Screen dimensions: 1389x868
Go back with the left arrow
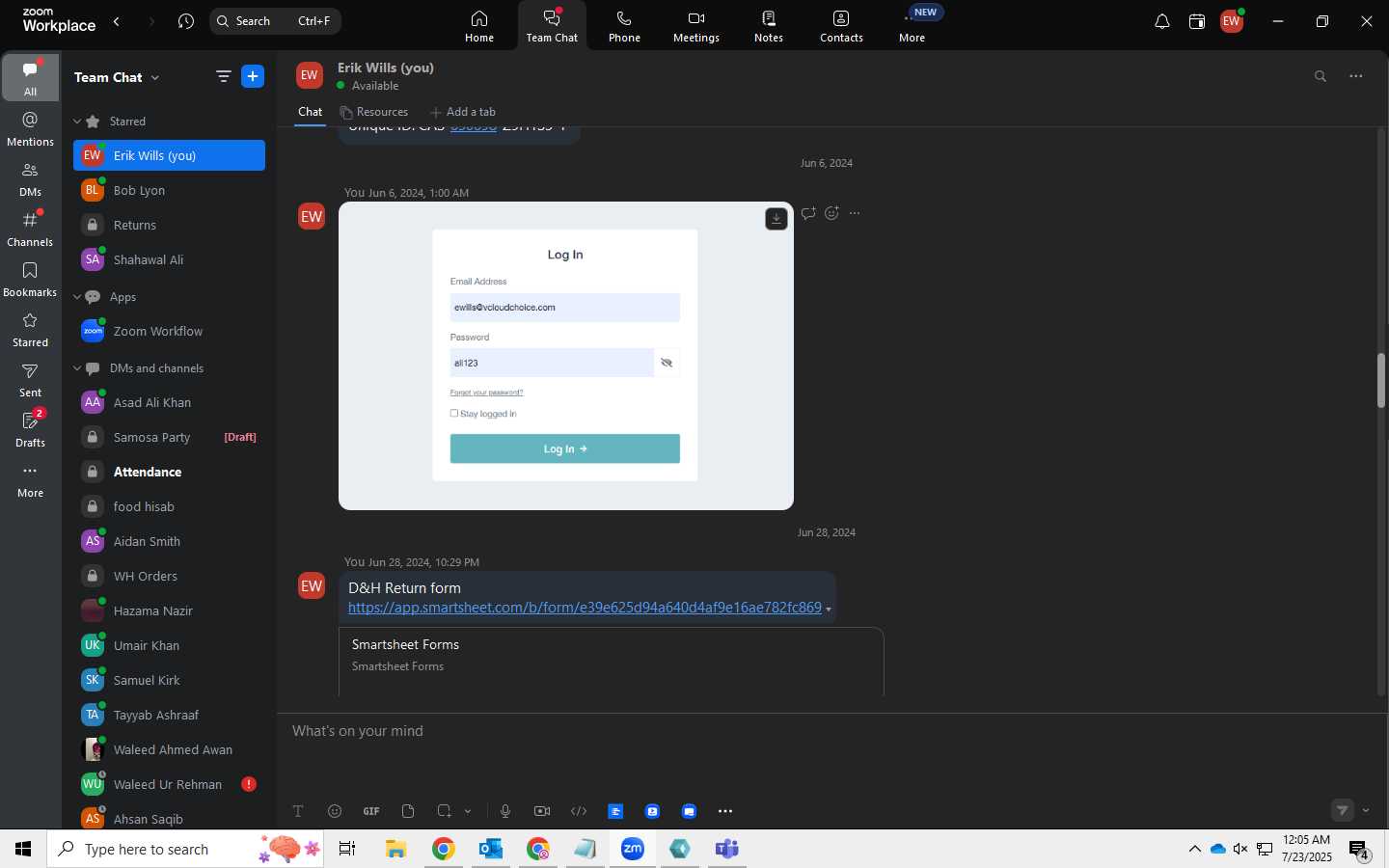117,21
